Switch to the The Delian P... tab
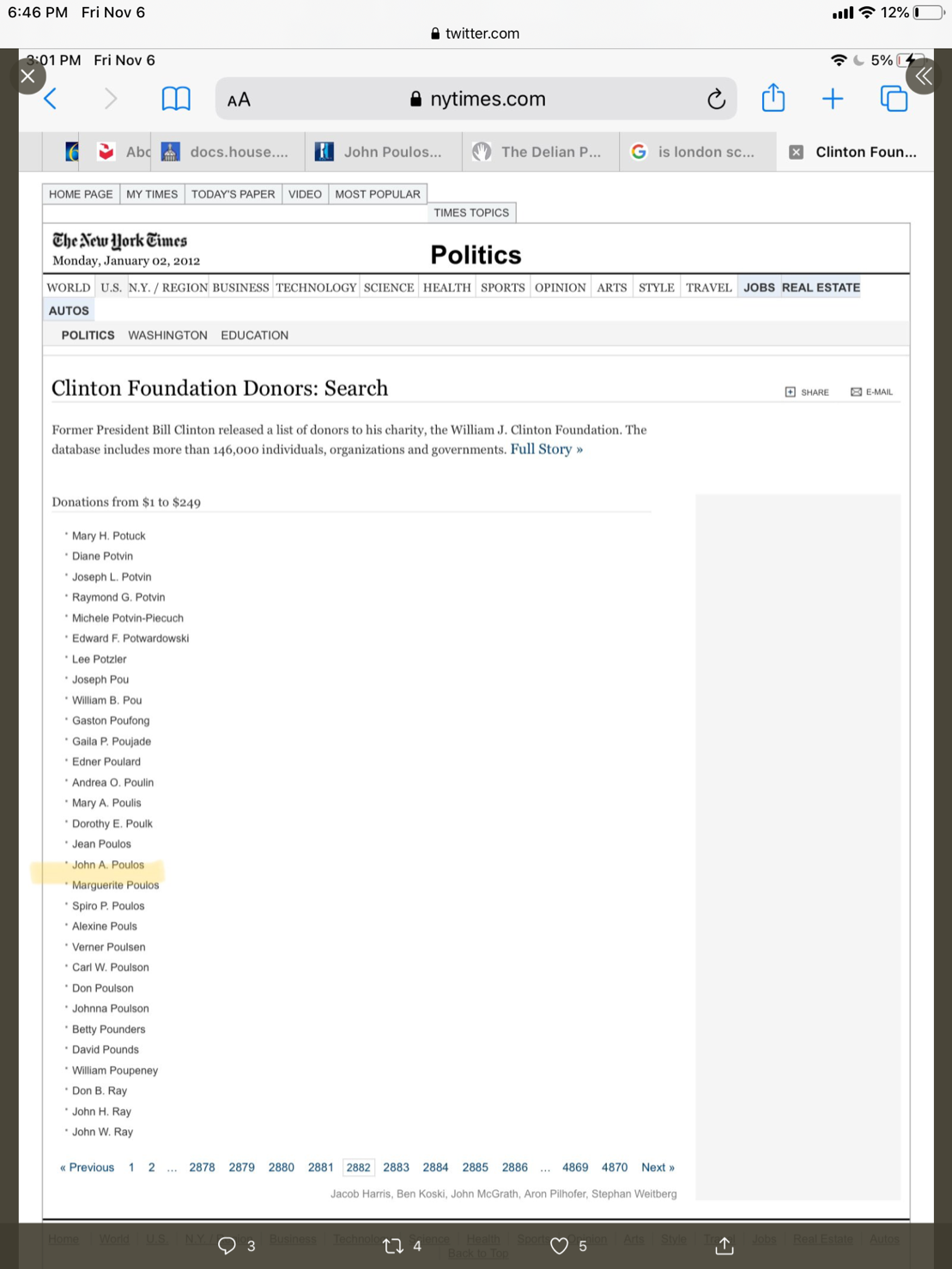Image resolution: width=952 pixels, height=1269 pixels. [x=540, y=152]
